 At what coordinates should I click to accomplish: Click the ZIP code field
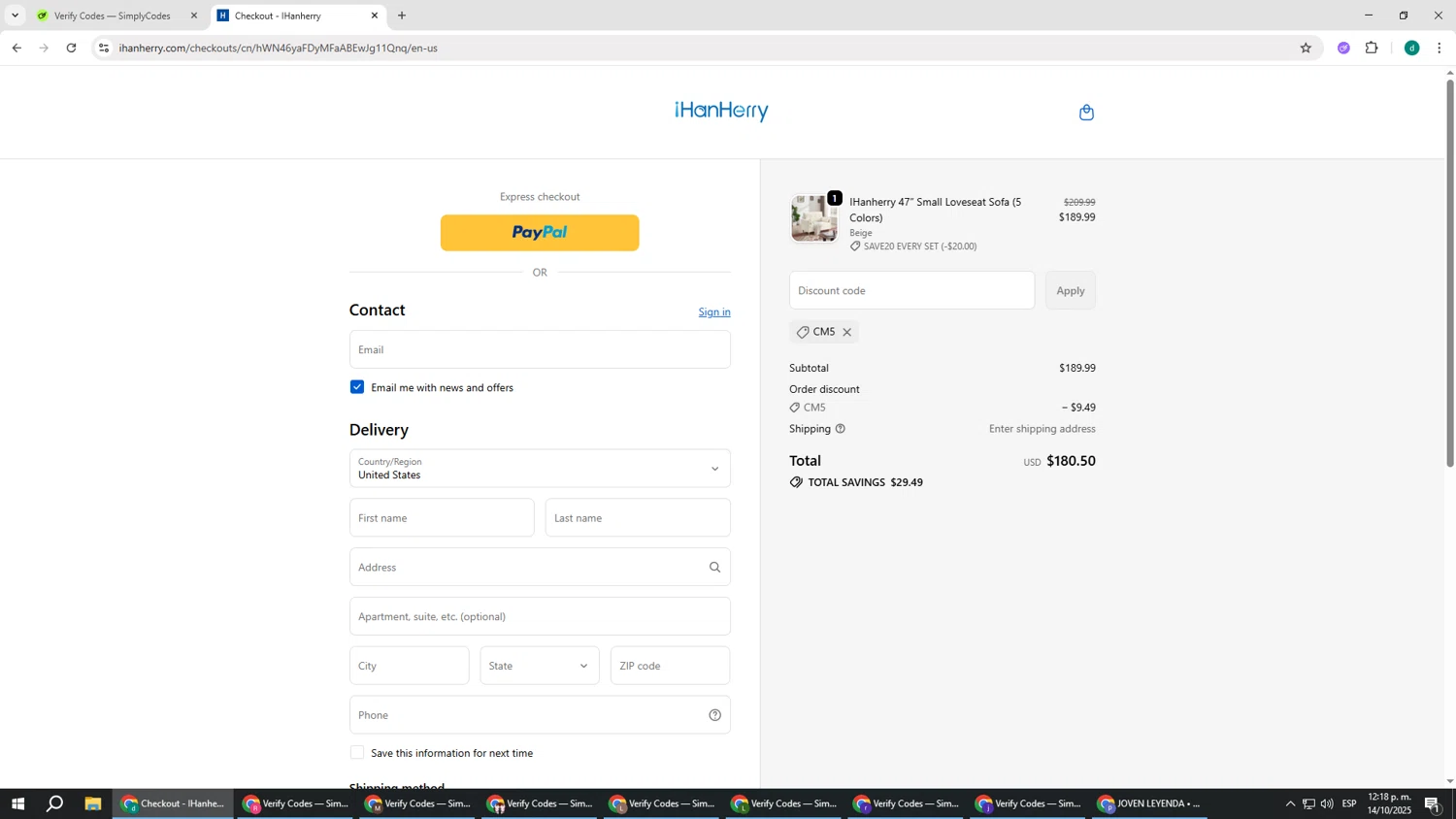pyautogui.click(x=670, y=666)
